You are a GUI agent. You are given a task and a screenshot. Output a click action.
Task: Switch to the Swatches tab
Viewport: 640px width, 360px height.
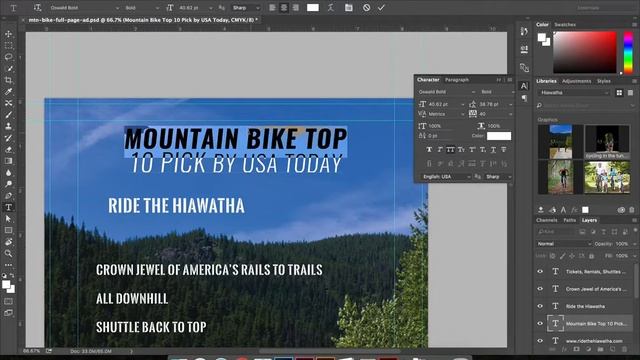click(x=565, y=25)
